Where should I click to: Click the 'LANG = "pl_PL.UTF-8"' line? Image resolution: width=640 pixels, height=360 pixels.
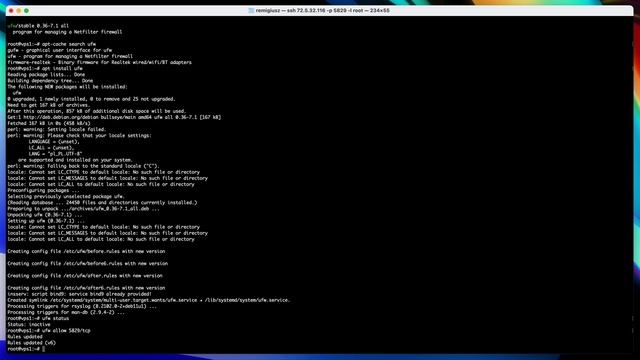[x=56, y=154]
